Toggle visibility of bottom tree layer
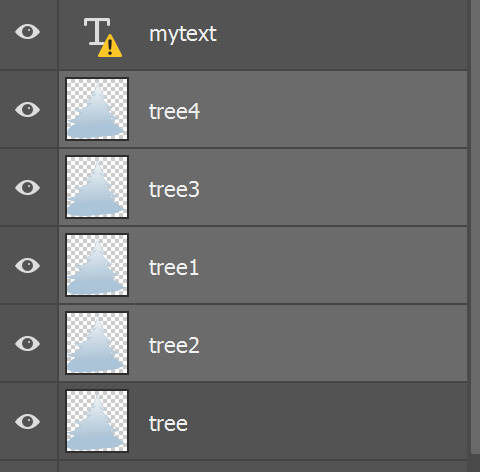 (x=27, y=421)
